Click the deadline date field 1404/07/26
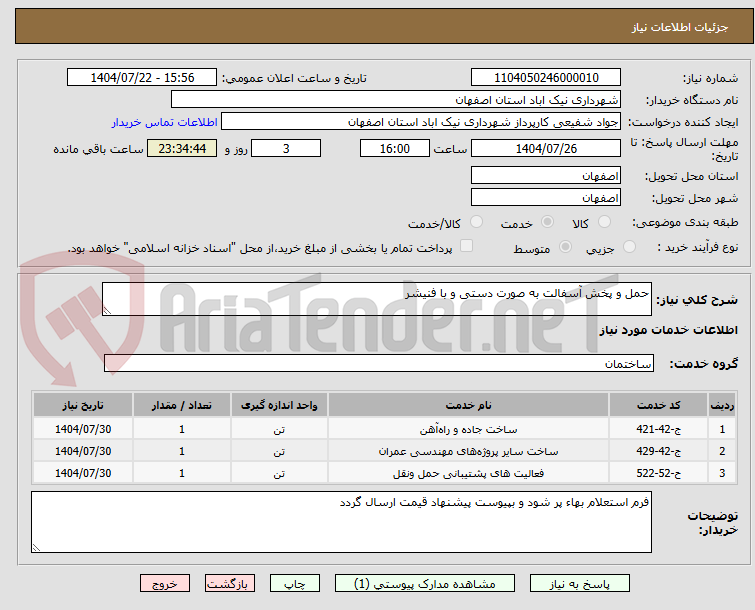 pos(546,148)
